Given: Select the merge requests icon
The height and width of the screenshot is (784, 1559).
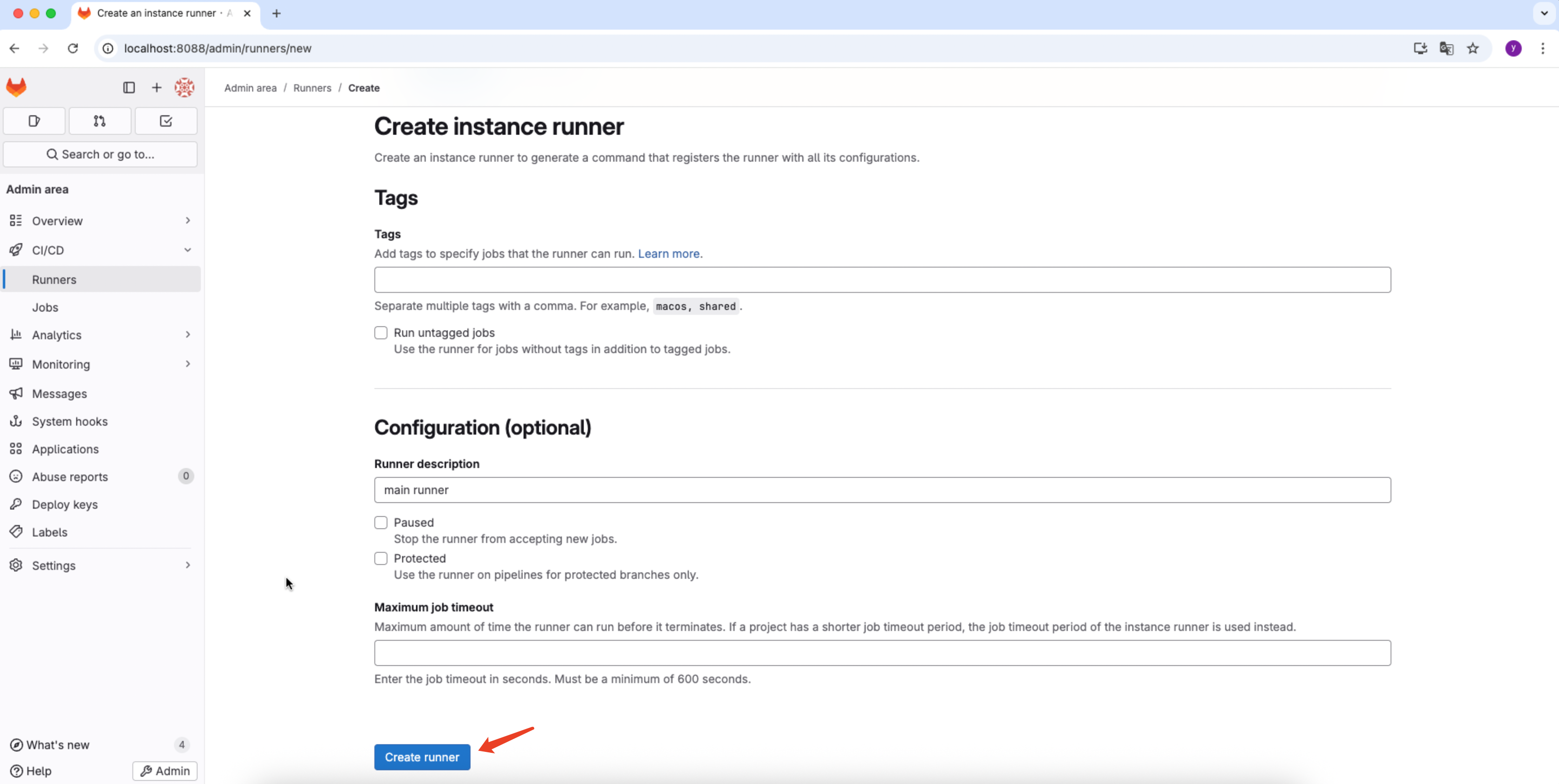Looking at the screenshot, I should point(99,121).
